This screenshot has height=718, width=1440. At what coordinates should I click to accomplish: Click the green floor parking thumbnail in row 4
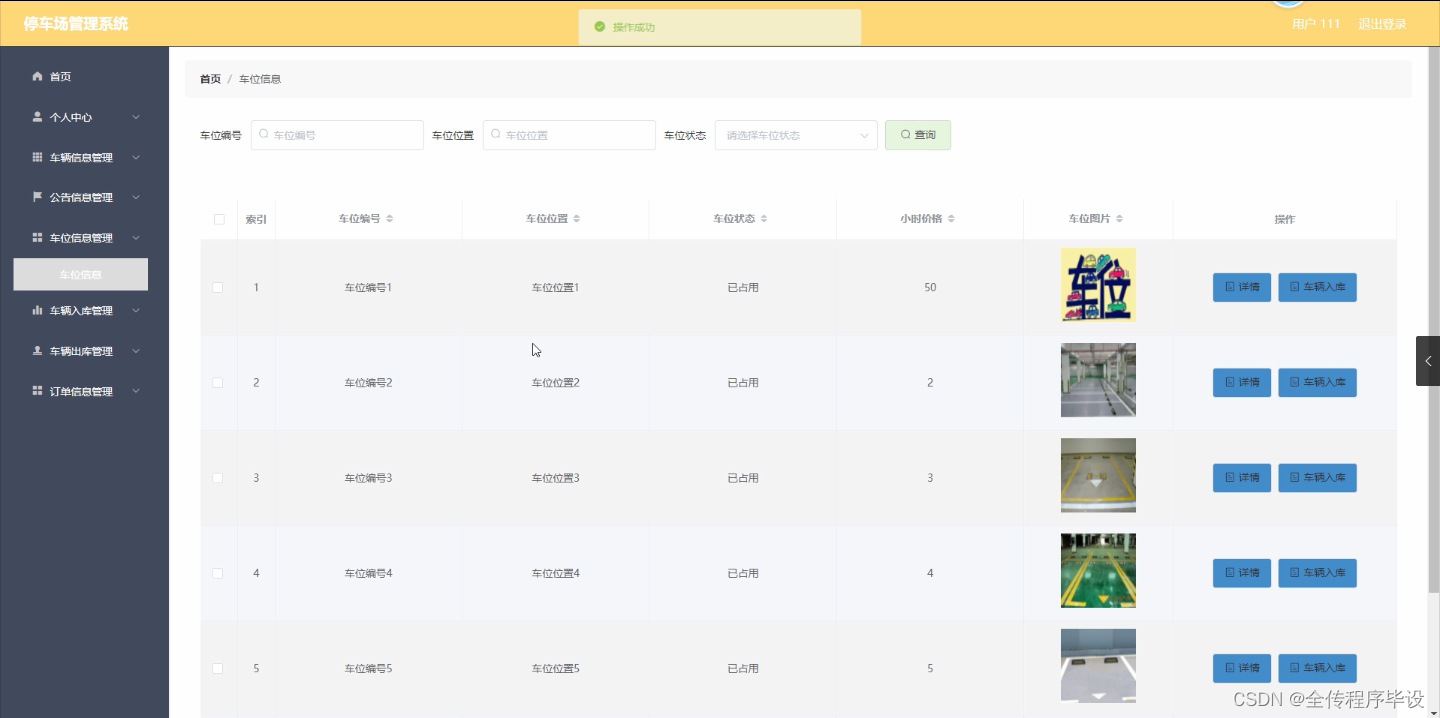tap(1098, 570)
